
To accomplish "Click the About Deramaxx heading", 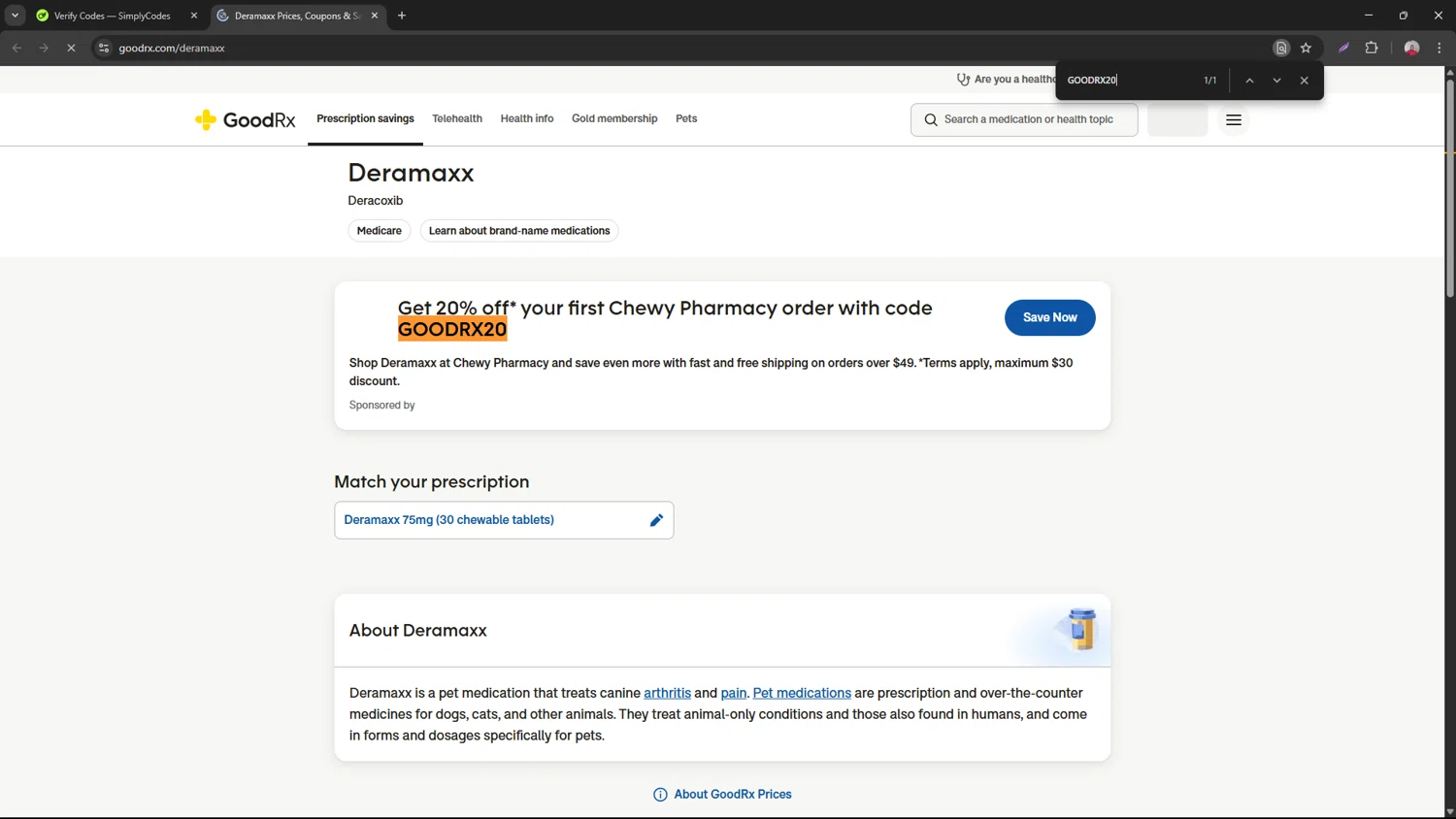I will click(418, 631).
